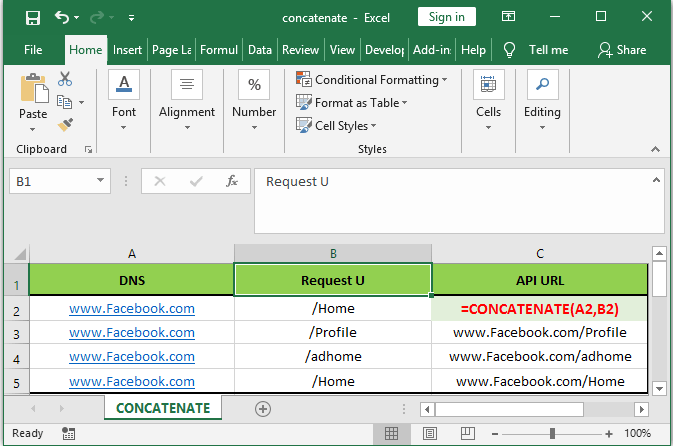Select the Home ribbon tab

85,50
